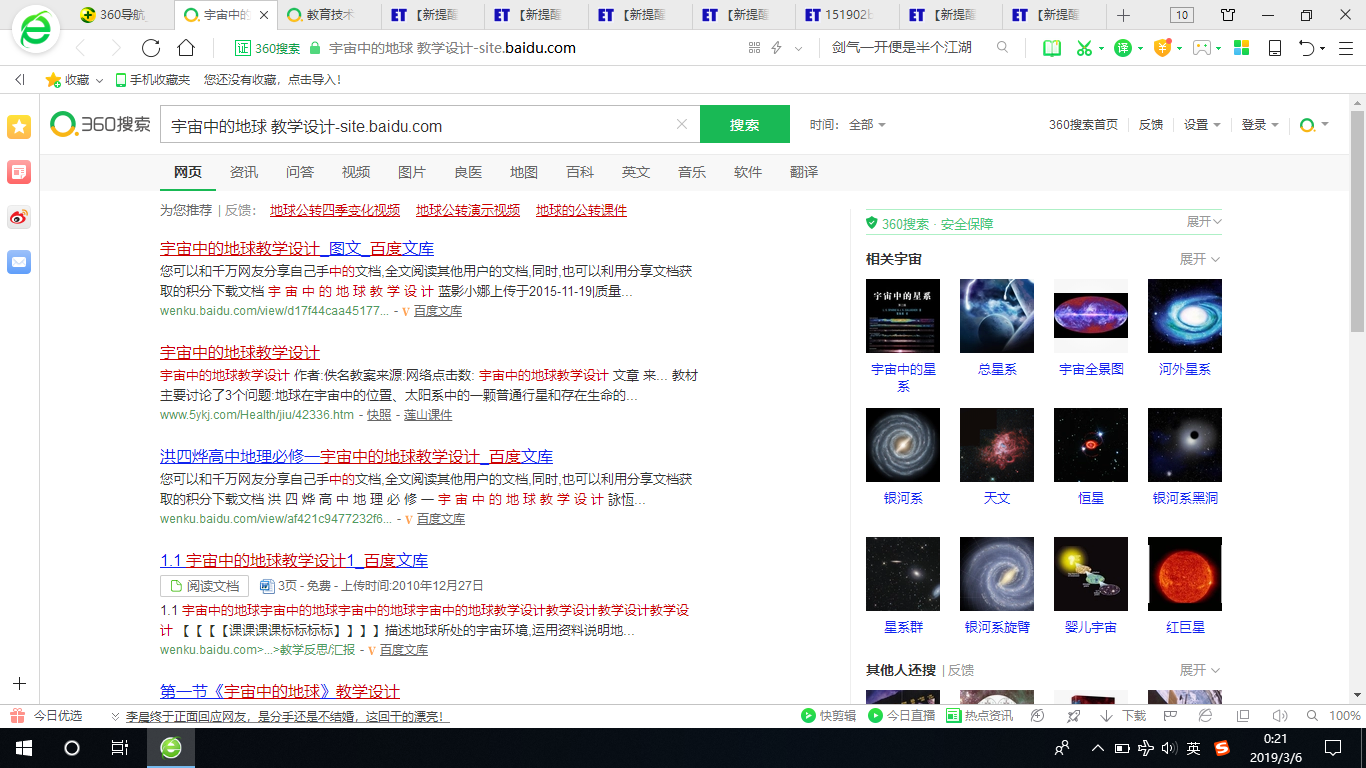Open the 登录 dropdown

[x=1260, y=125]
